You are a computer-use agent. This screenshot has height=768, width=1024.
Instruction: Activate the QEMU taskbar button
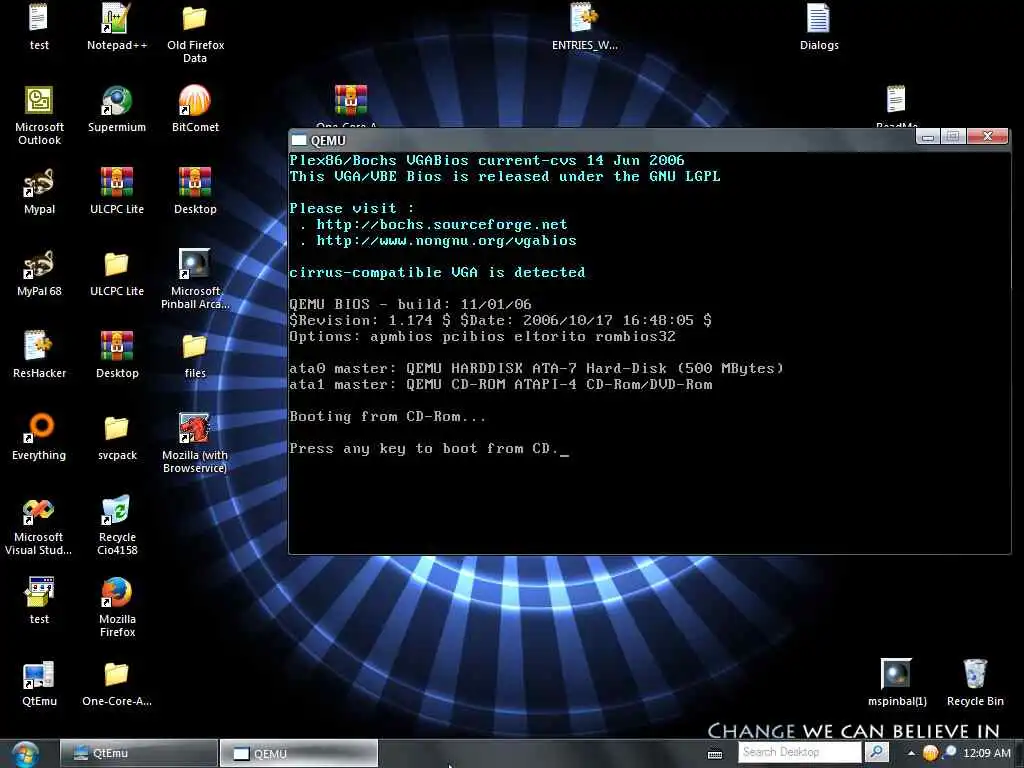pyautogui.click(x=298, y=754)
